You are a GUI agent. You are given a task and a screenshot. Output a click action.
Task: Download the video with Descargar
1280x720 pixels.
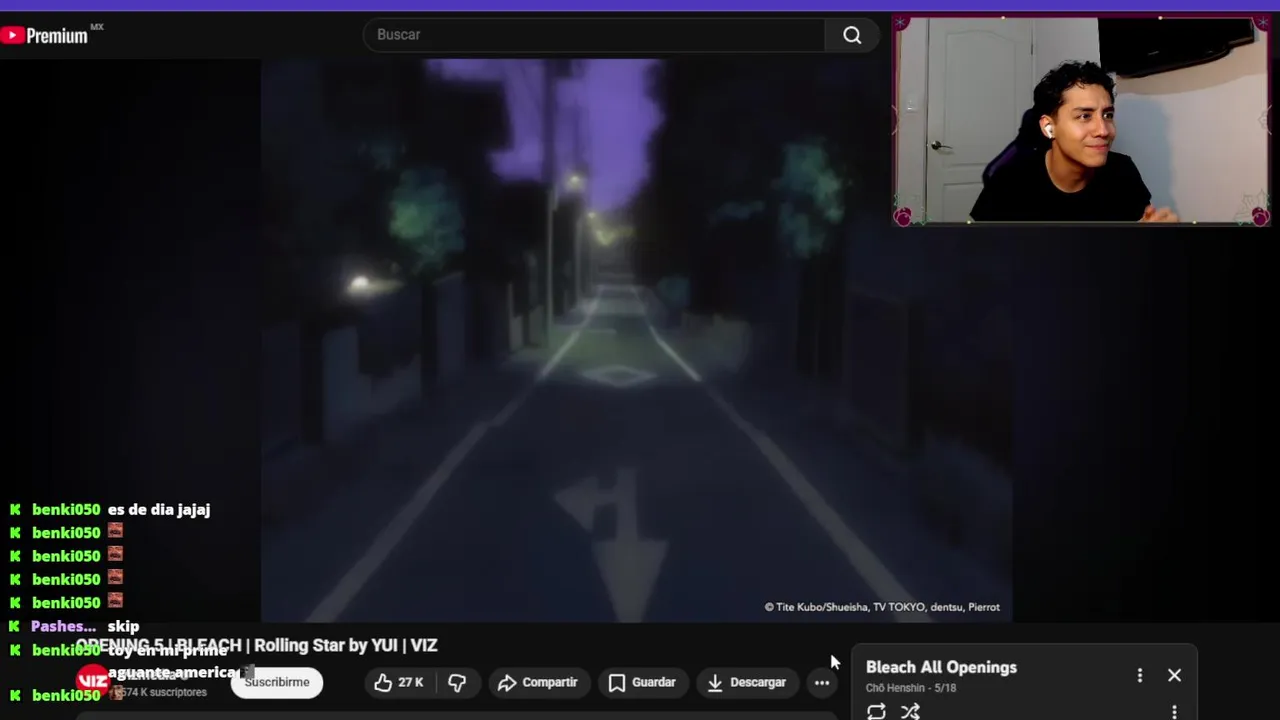(x=747, y=683)
